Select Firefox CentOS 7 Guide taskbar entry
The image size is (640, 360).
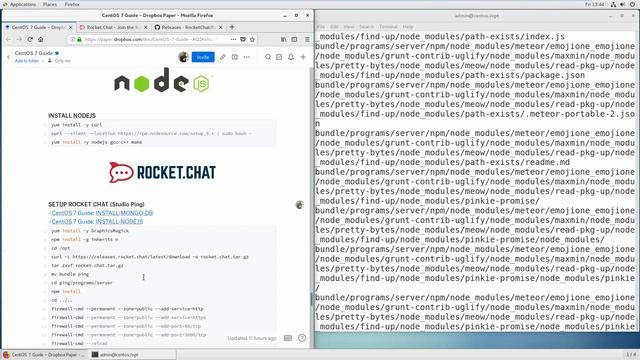pos(44,355)
